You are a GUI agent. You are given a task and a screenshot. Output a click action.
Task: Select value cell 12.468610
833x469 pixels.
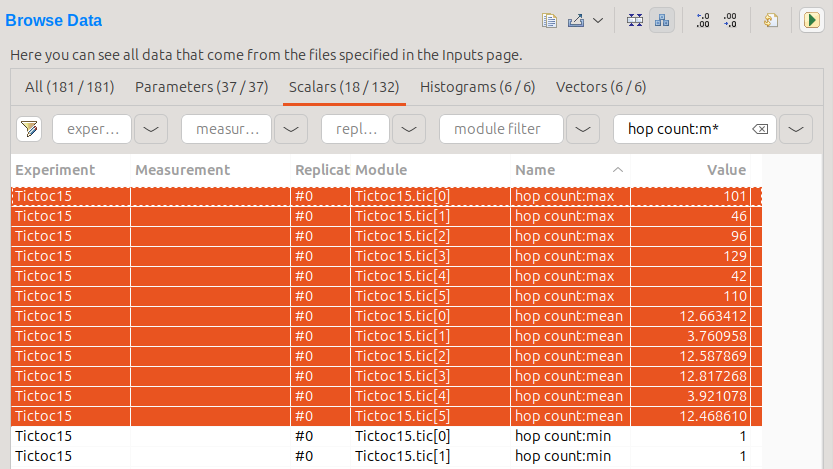pos(690,416)
